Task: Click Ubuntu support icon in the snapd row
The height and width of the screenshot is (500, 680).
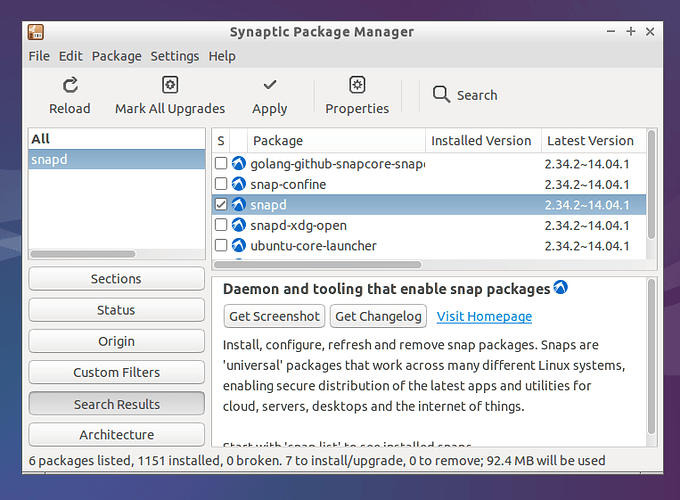Action: click(239, 204)
